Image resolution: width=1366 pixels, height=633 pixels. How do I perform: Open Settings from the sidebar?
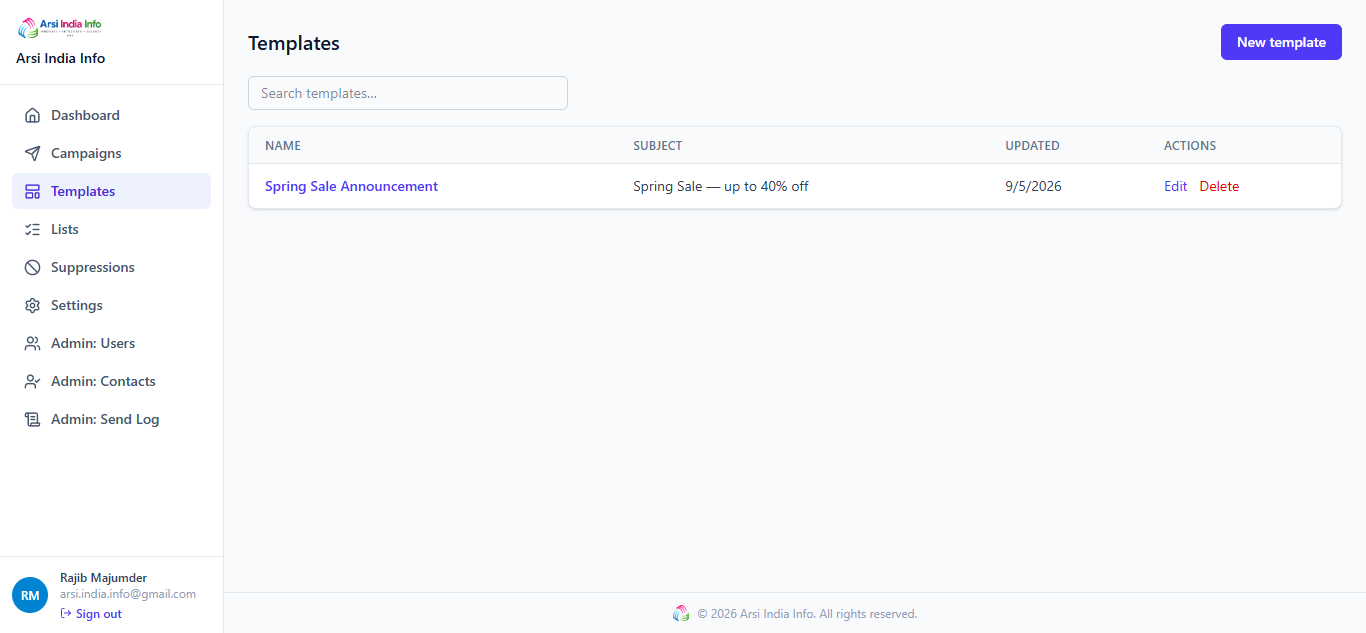pos(111,305)
